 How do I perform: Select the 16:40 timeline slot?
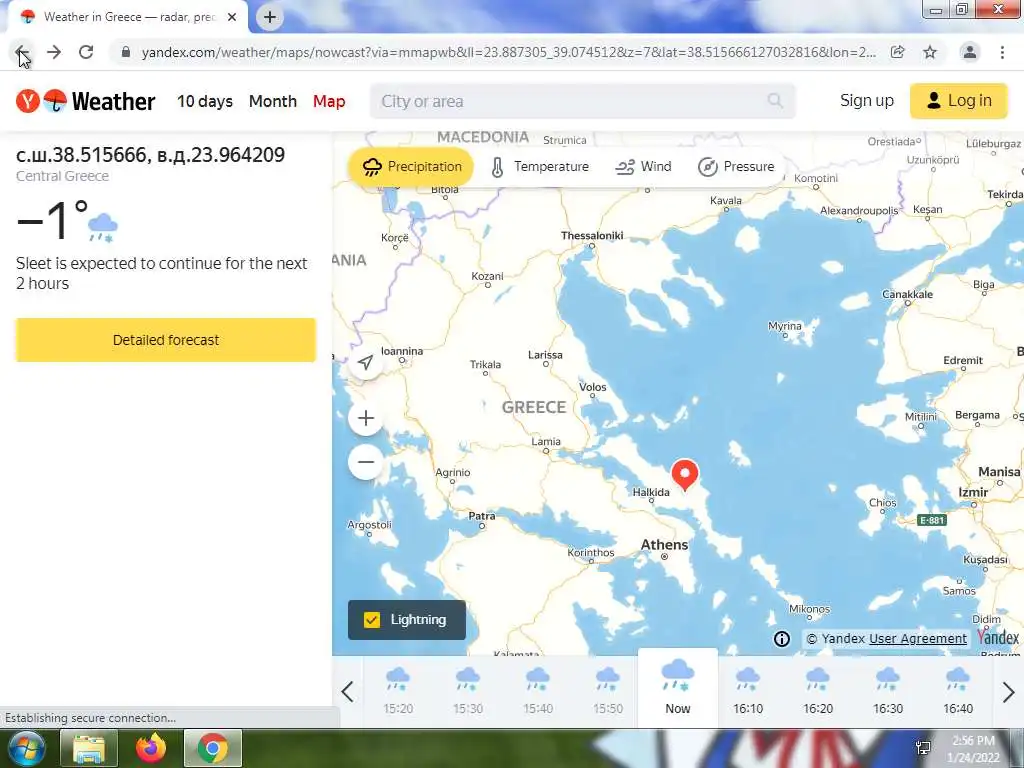[957, 691]
